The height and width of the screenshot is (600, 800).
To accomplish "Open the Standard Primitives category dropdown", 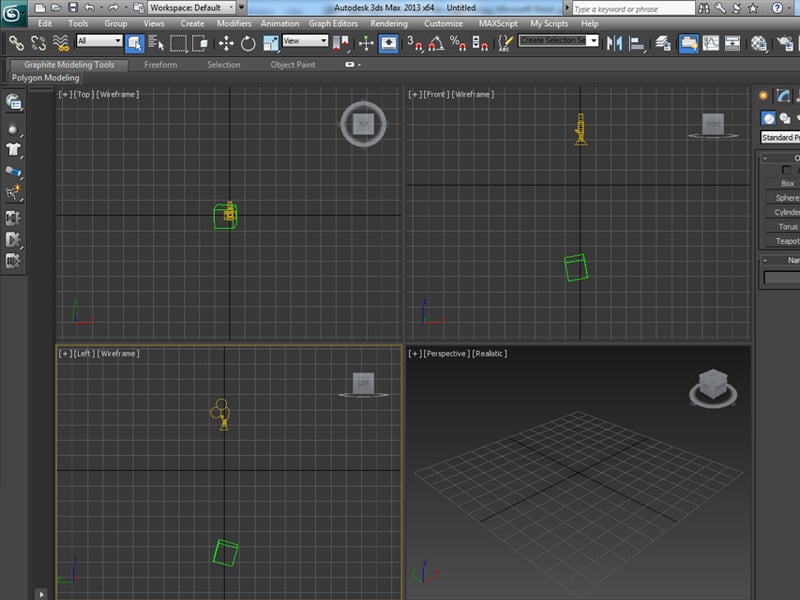I will point(780,137).
